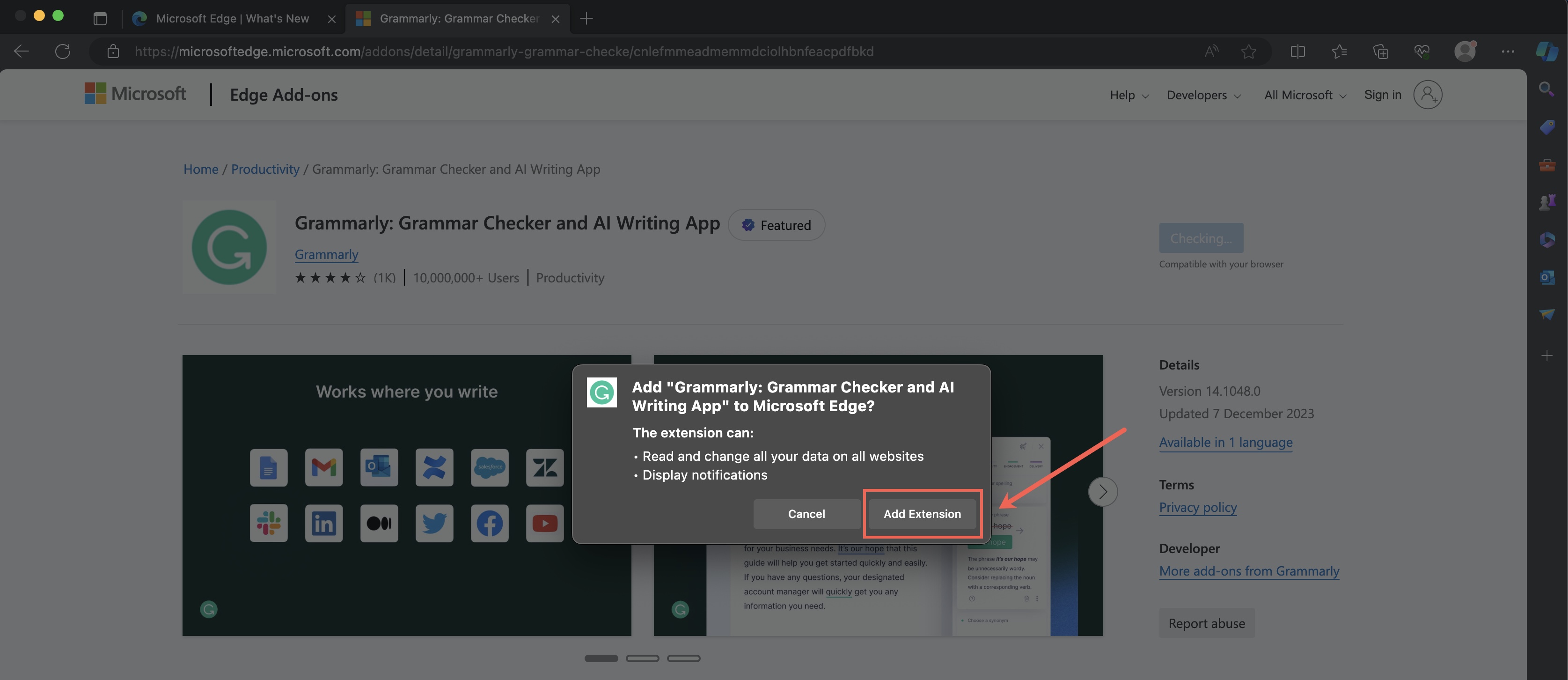View site information lock icon
Viewport: 1568px width, 680px height.
113,51
